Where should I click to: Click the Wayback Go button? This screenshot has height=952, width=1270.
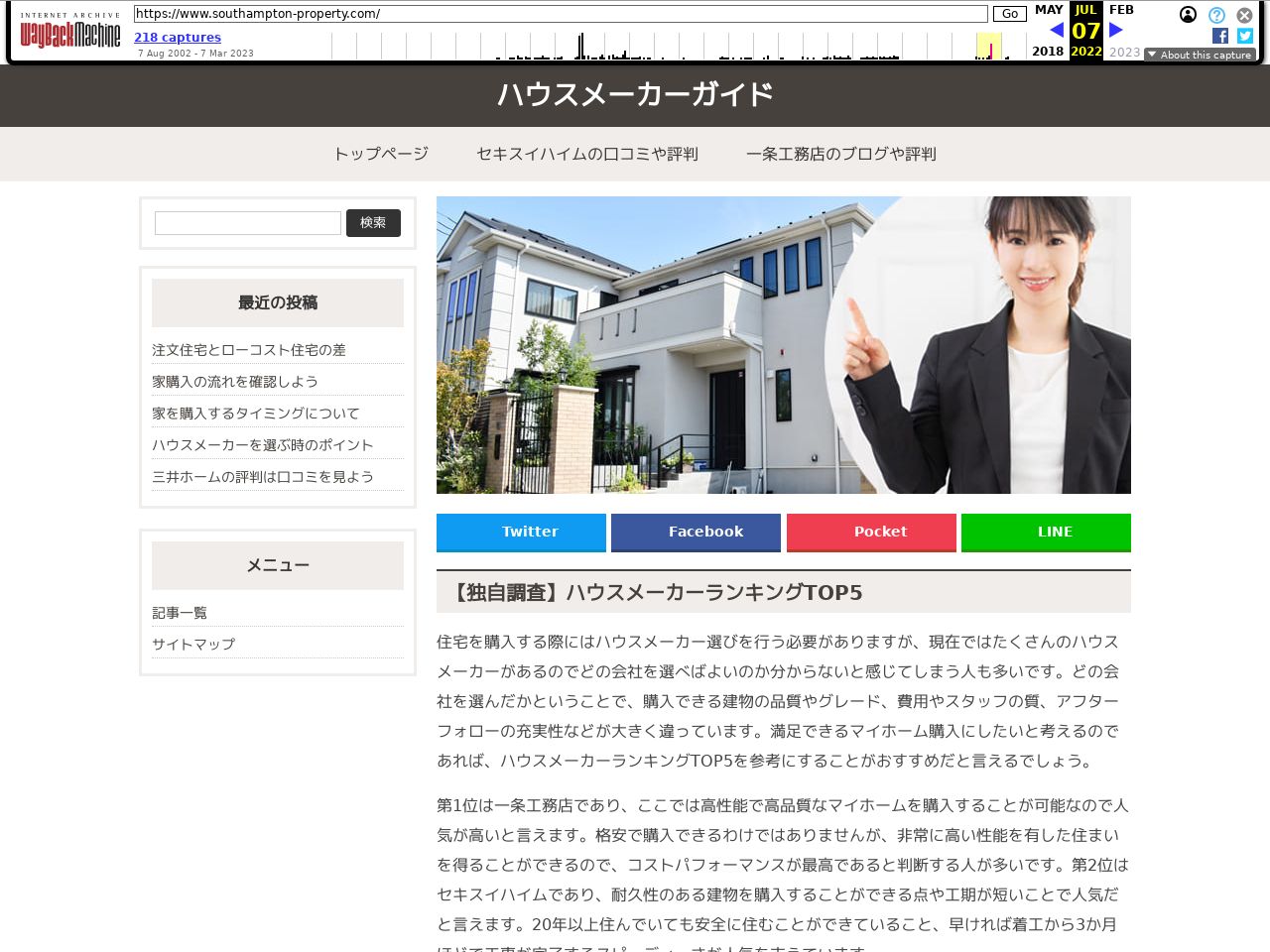pos(1009,14)
